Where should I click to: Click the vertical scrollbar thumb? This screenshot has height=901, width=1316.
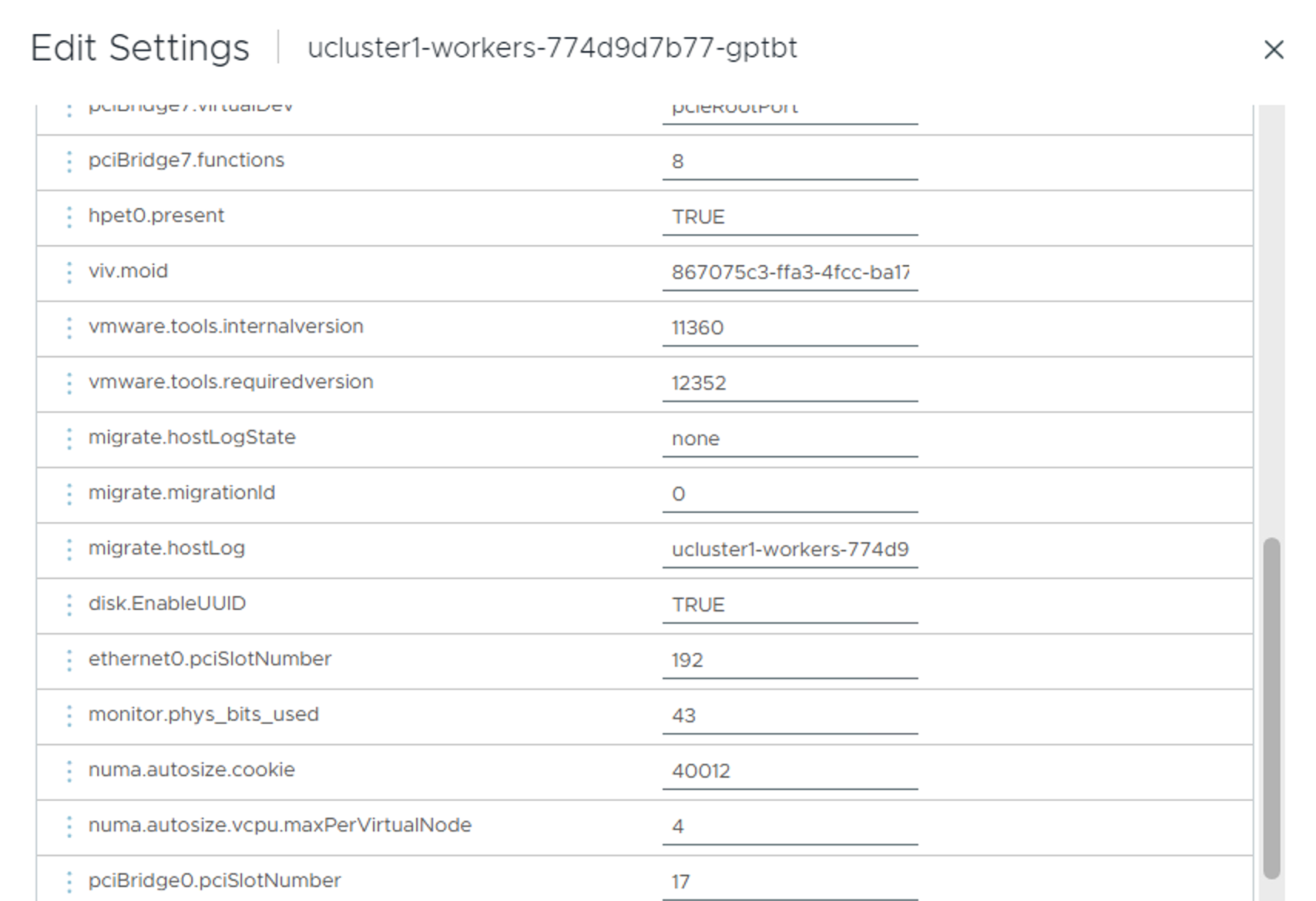(x=1271, y=707)
